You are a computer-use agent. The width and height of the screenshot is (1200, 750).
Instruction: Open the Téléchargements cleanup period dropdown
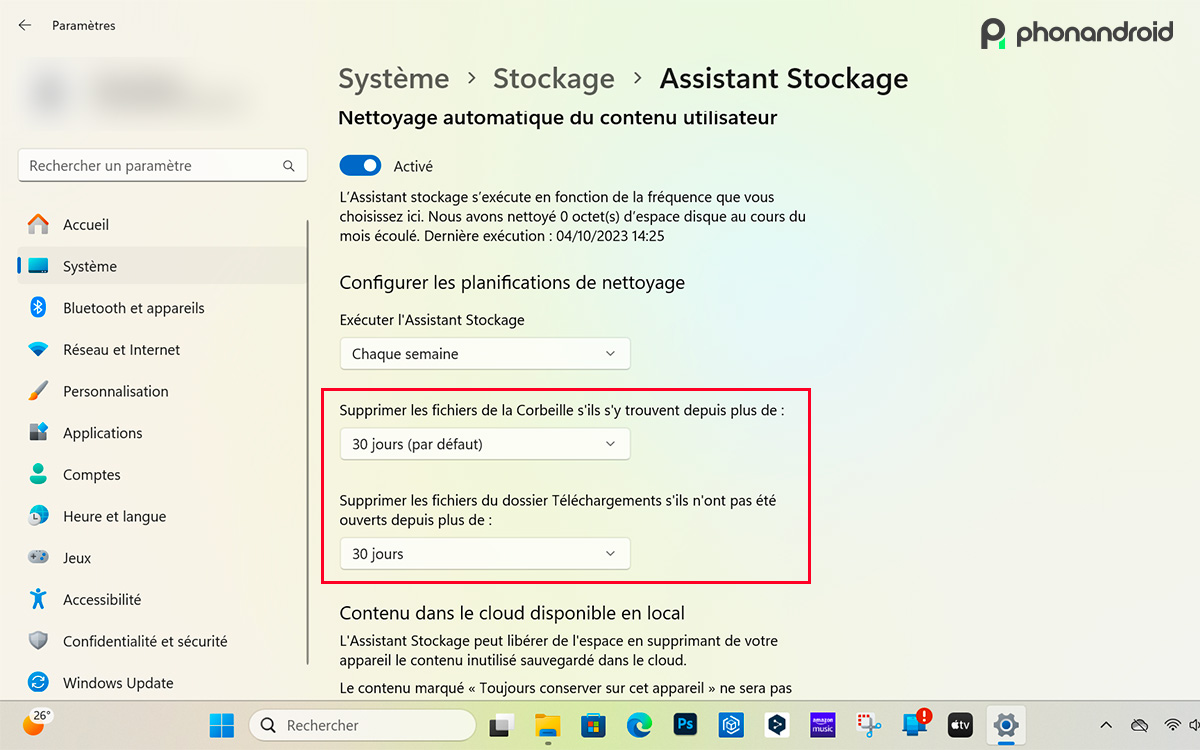tap(484, 553)
